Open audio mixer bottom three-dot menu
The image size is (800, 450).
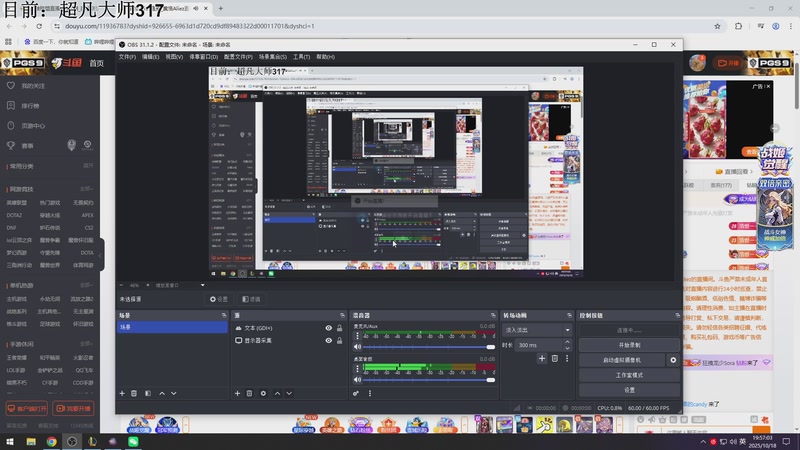click(x=370, y=393)
